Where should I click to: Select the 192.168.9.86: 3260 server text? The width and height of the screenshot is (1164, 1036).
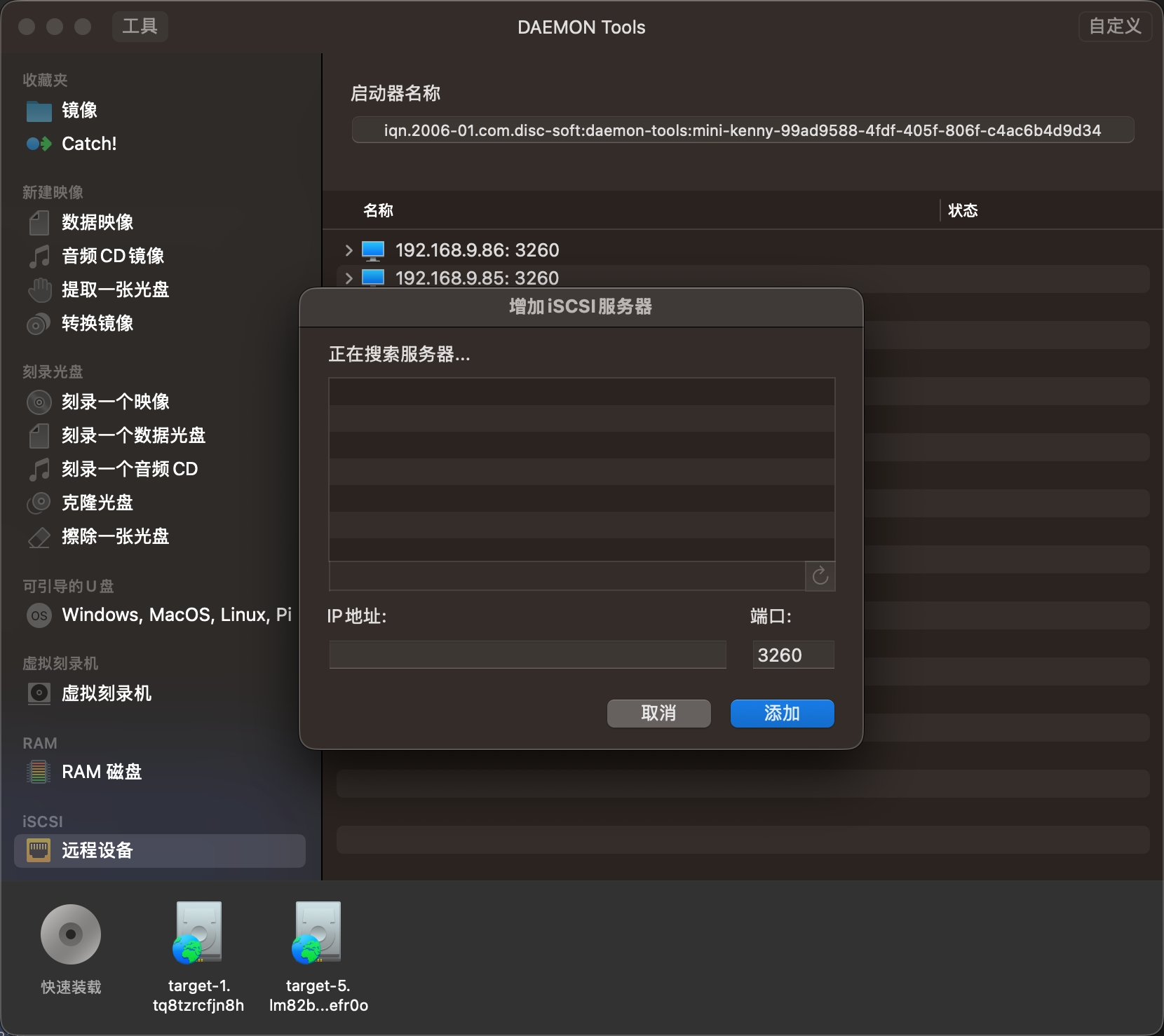(x=478, y=250)
